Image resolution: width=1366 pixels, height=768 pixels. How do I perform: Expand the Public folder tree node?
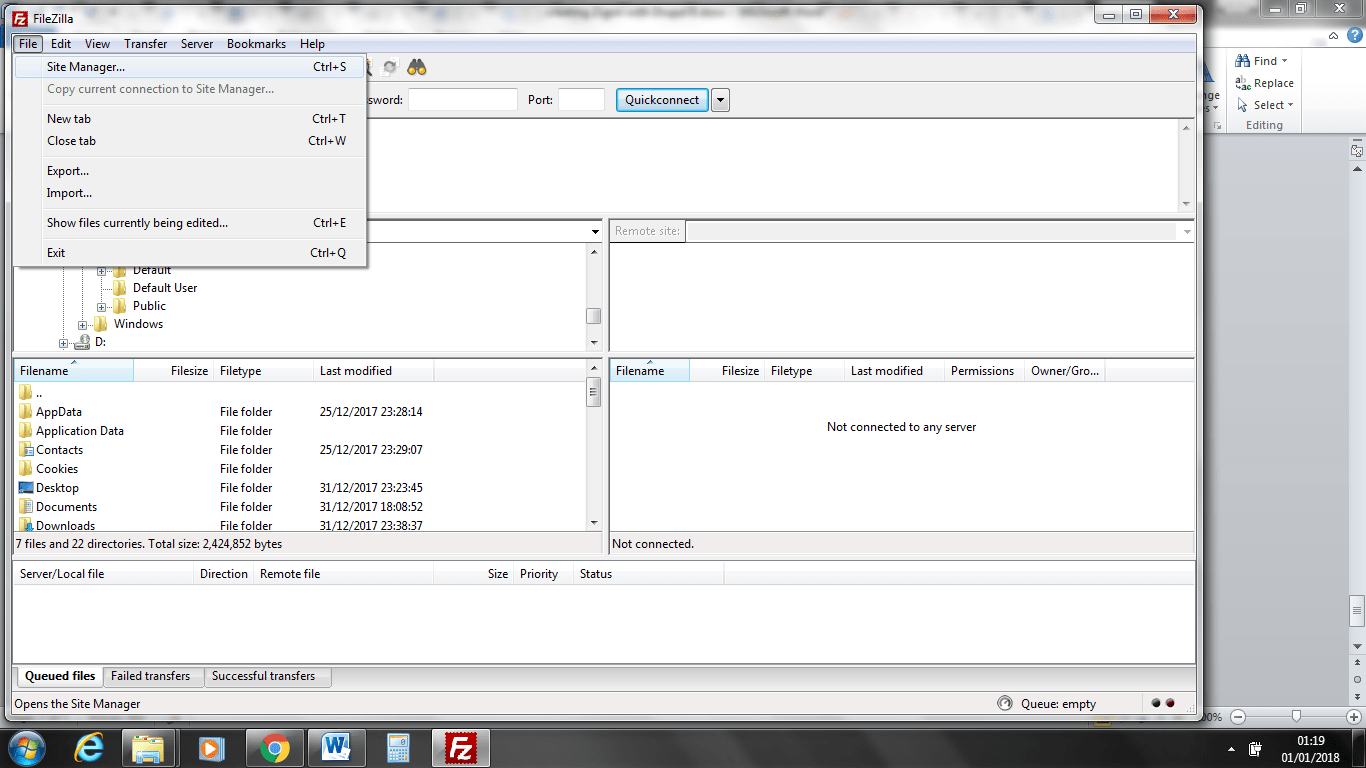pyautogui.click(x=102, y=306)
